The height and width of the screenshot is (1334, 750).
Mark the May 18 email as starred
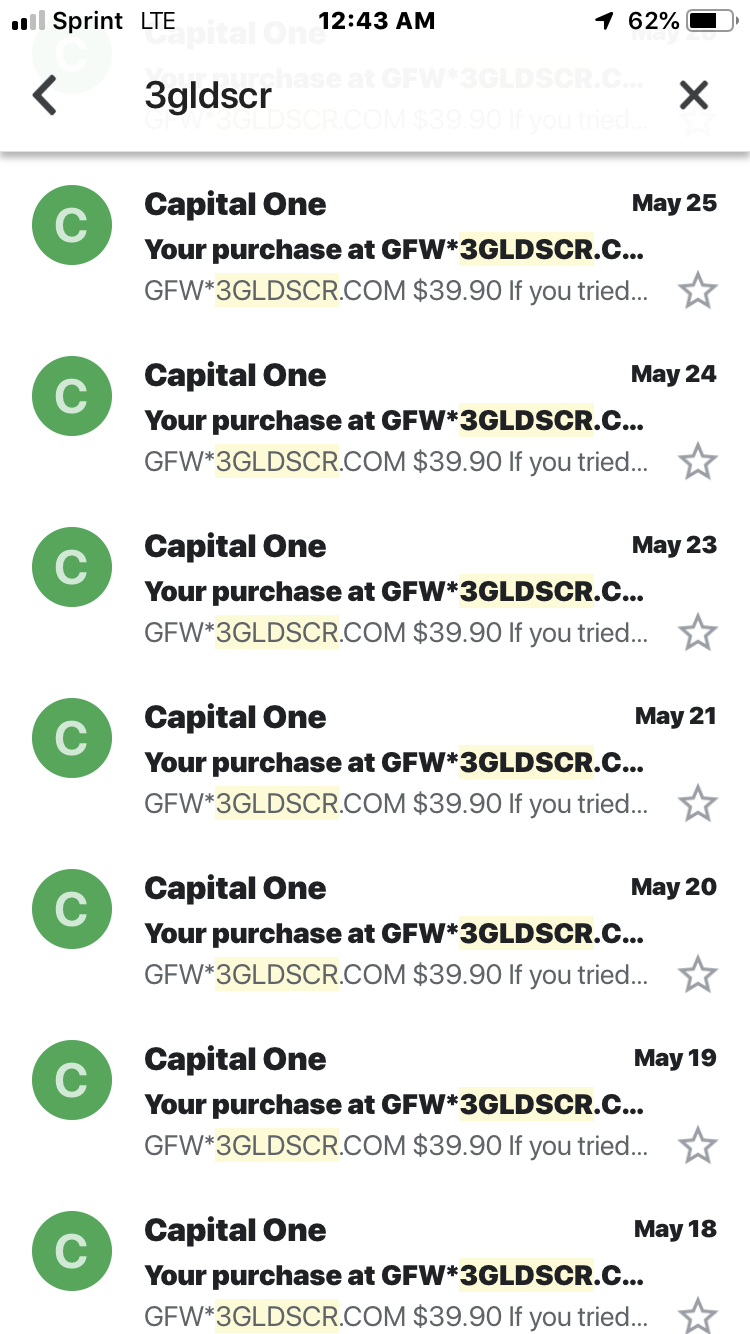tap(698, 1315)
